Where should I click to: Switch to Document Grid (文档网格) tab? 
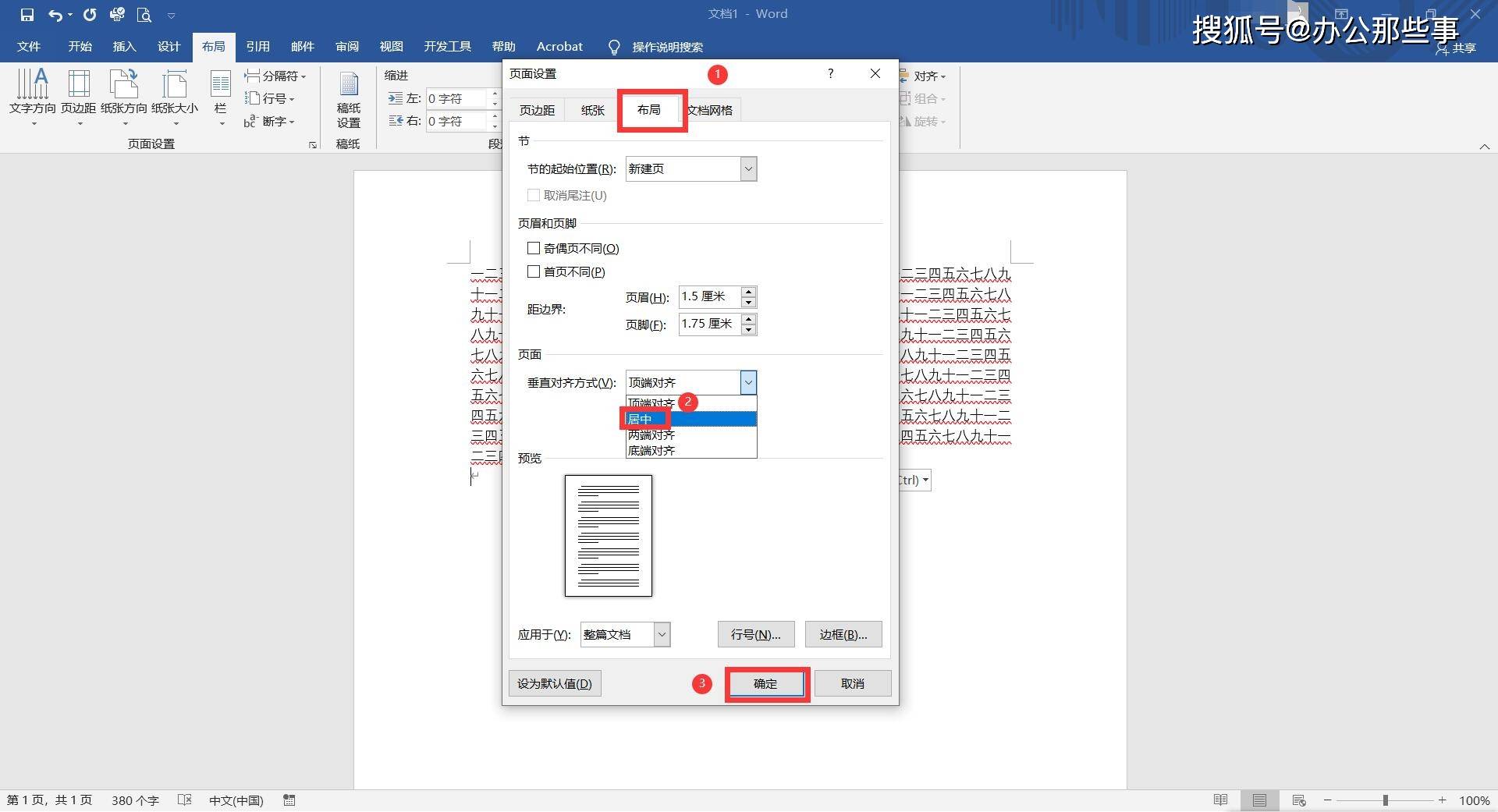tap(710, 110)
